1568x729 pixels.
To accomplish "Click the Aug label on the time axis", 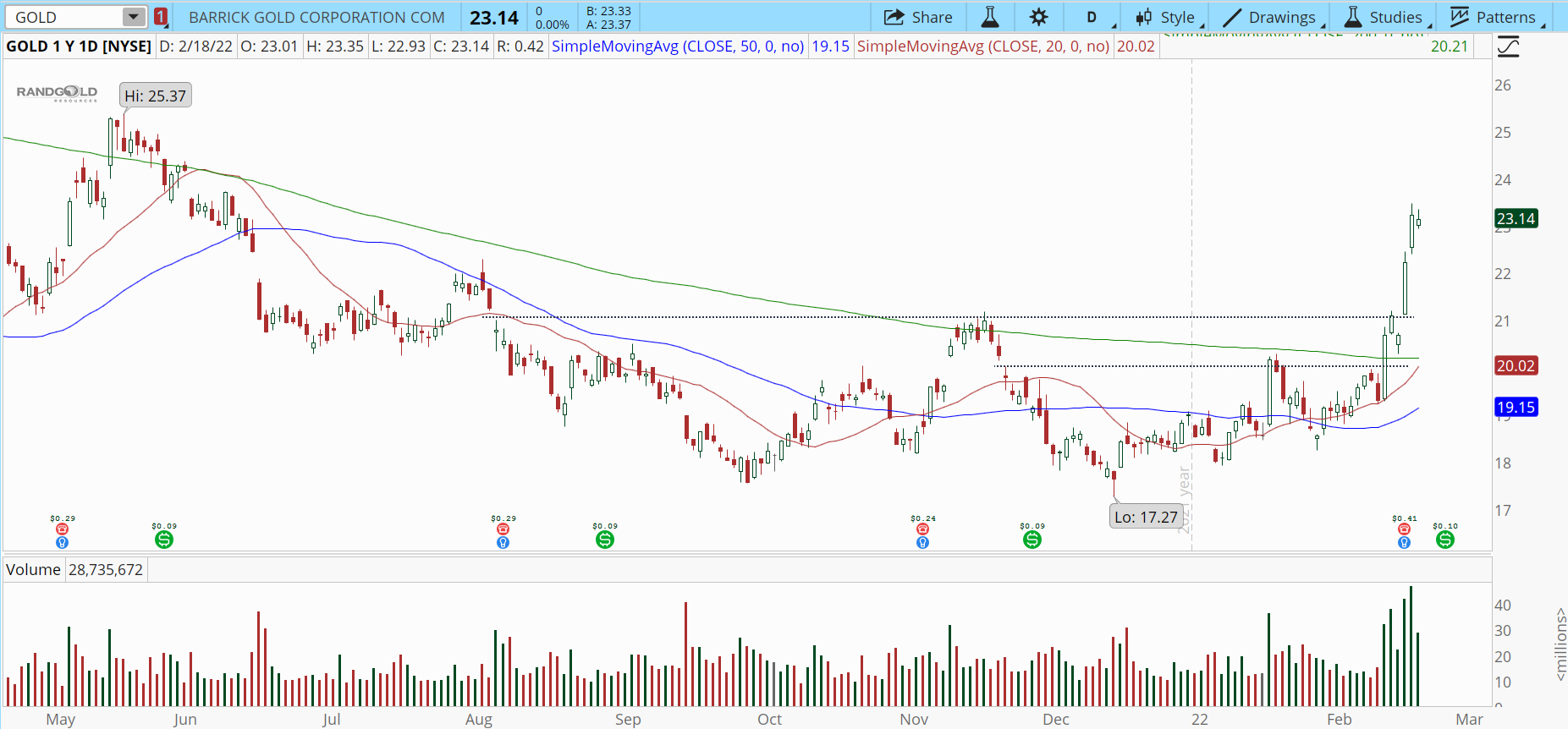I will 479,720.
